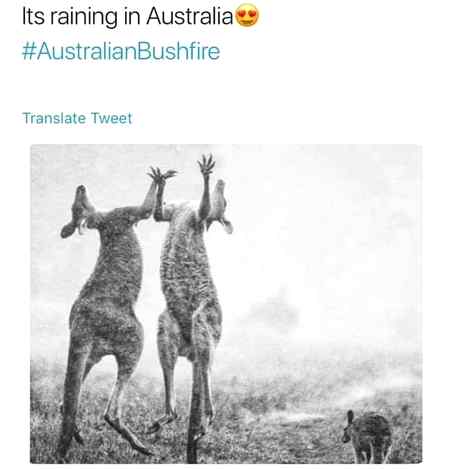Click the left kangaroo's head

click(77, 211)
